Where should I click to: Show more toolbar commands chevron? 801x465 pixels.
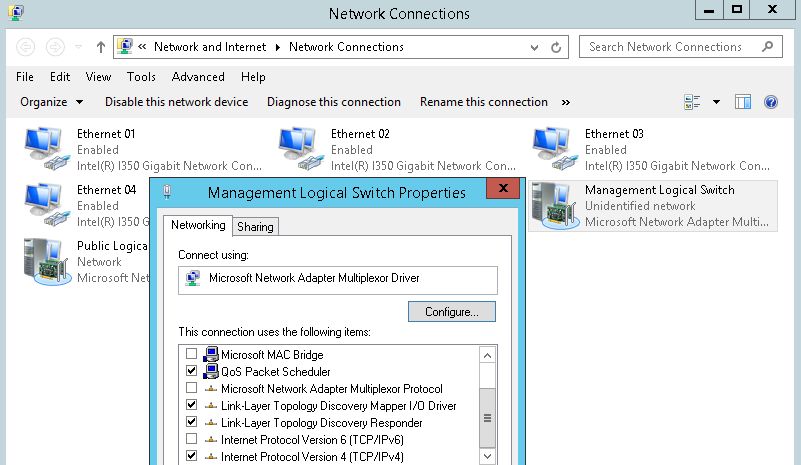pyautogui.click(x=566, y=102)
